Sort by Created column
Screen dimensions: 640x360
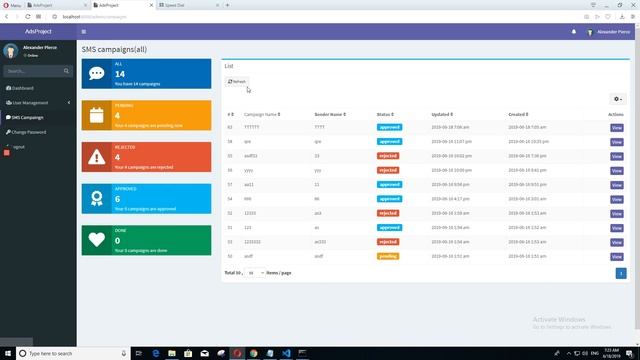click(518, 115)
